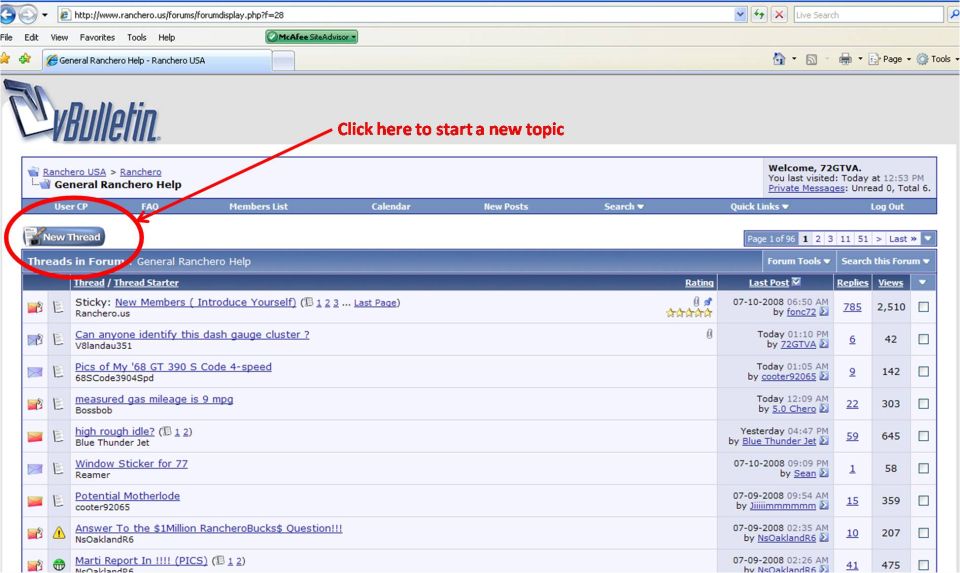Click Log Out in navbar

(887, 206)
